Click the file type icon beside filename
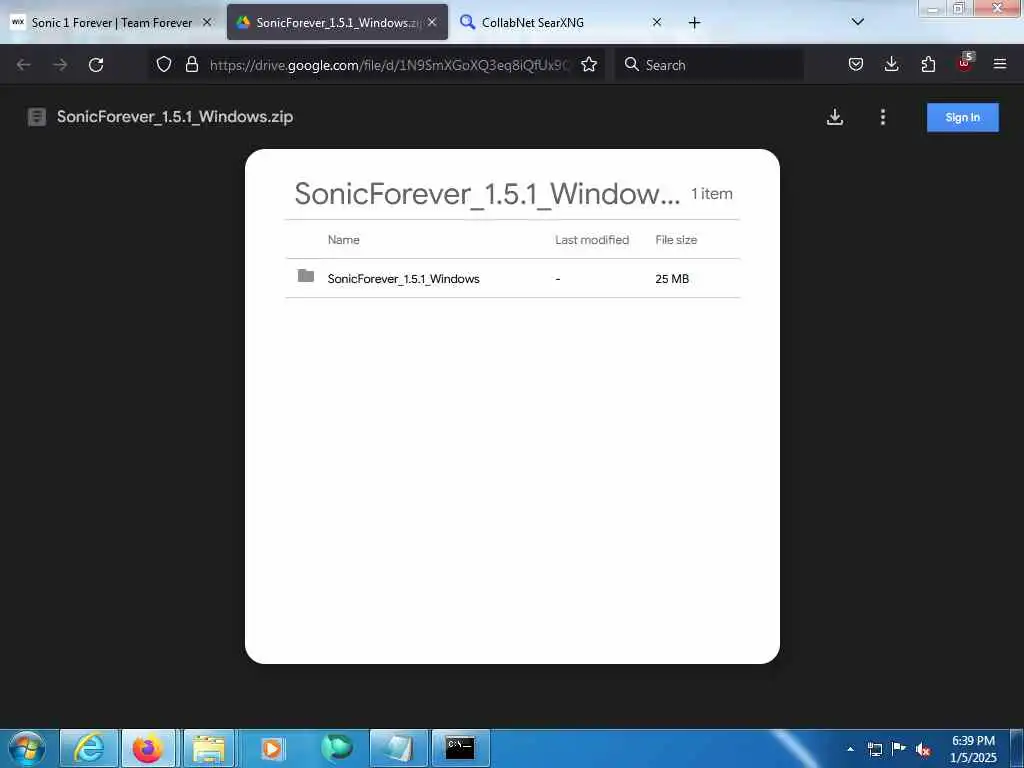Viewport: 1024px width, 768px height. [37, 117]
